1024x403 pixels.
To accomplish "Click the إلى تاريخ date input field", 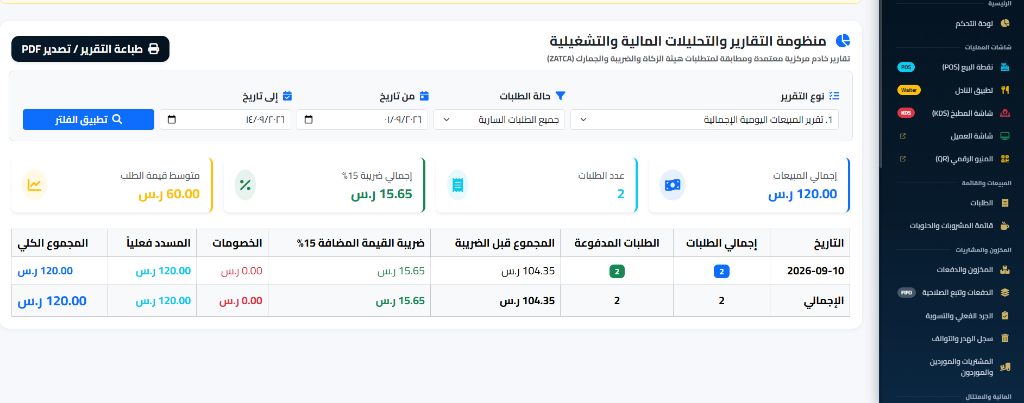I will click(225, 120).
